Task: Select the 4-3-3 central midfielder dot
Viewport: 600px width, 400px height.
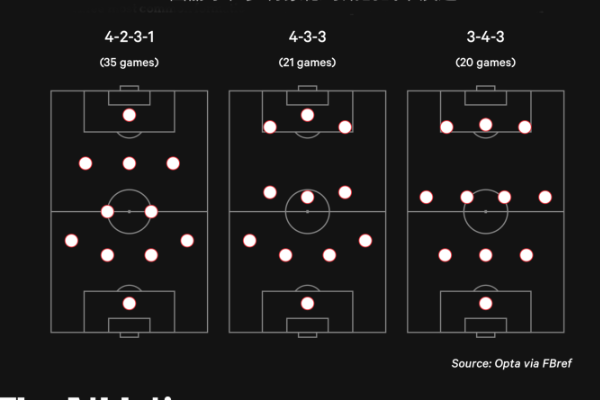Action: pos(307,197)
